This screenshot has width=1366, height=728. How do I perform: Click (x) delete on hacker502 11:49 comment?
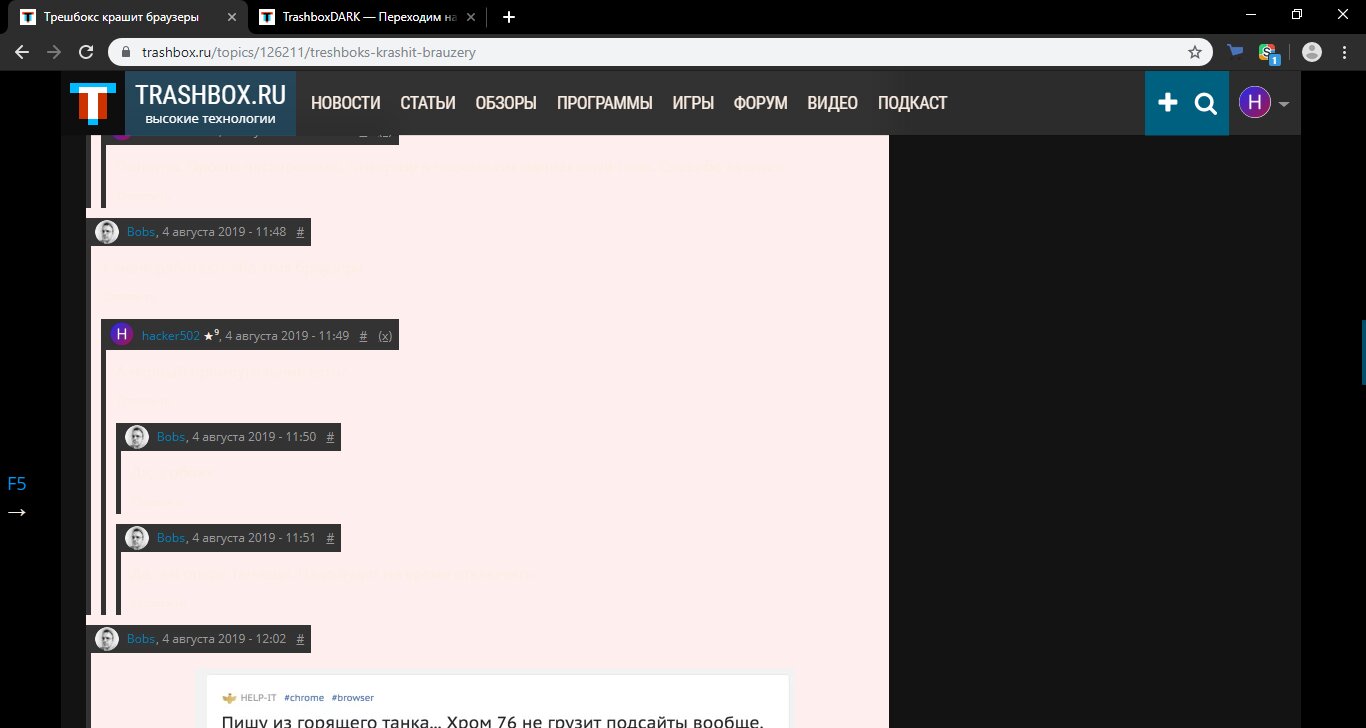385,336
